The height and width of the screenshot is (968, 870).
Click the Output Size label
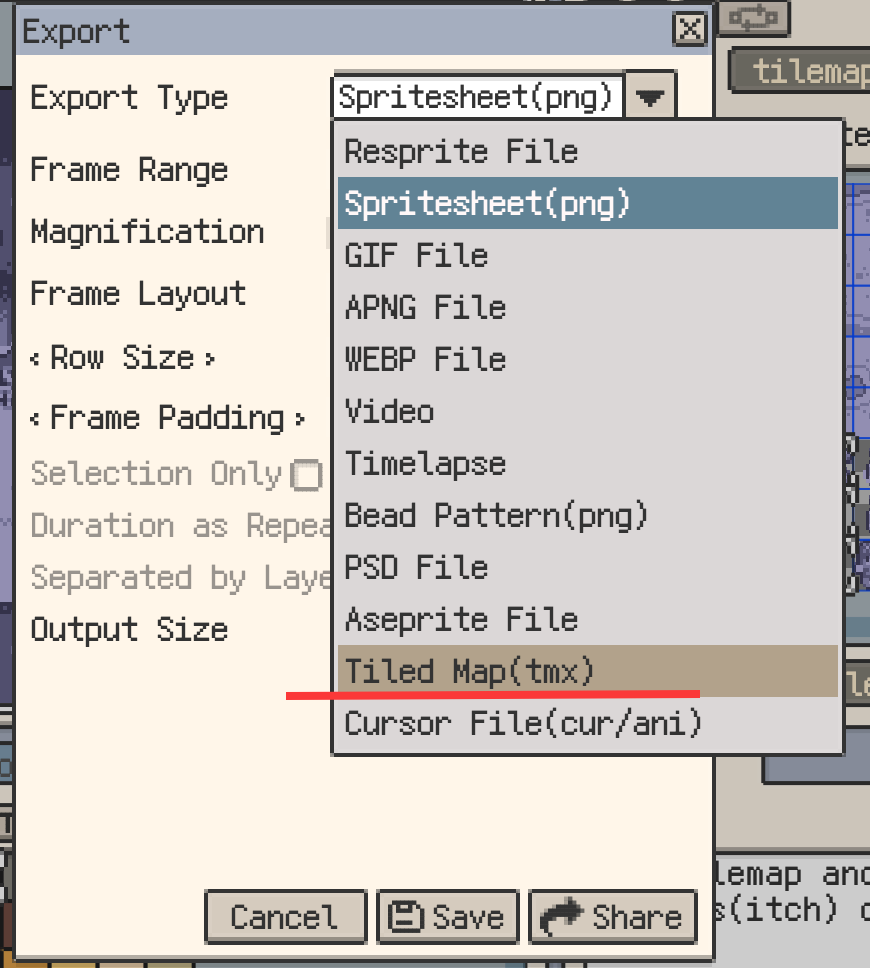(129, 630)
